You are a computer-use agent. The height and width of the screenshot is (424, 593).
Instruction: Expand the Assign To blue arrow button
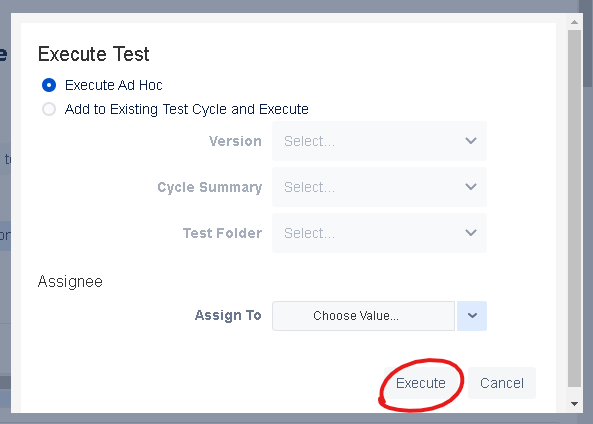click(x=472, y=316)
